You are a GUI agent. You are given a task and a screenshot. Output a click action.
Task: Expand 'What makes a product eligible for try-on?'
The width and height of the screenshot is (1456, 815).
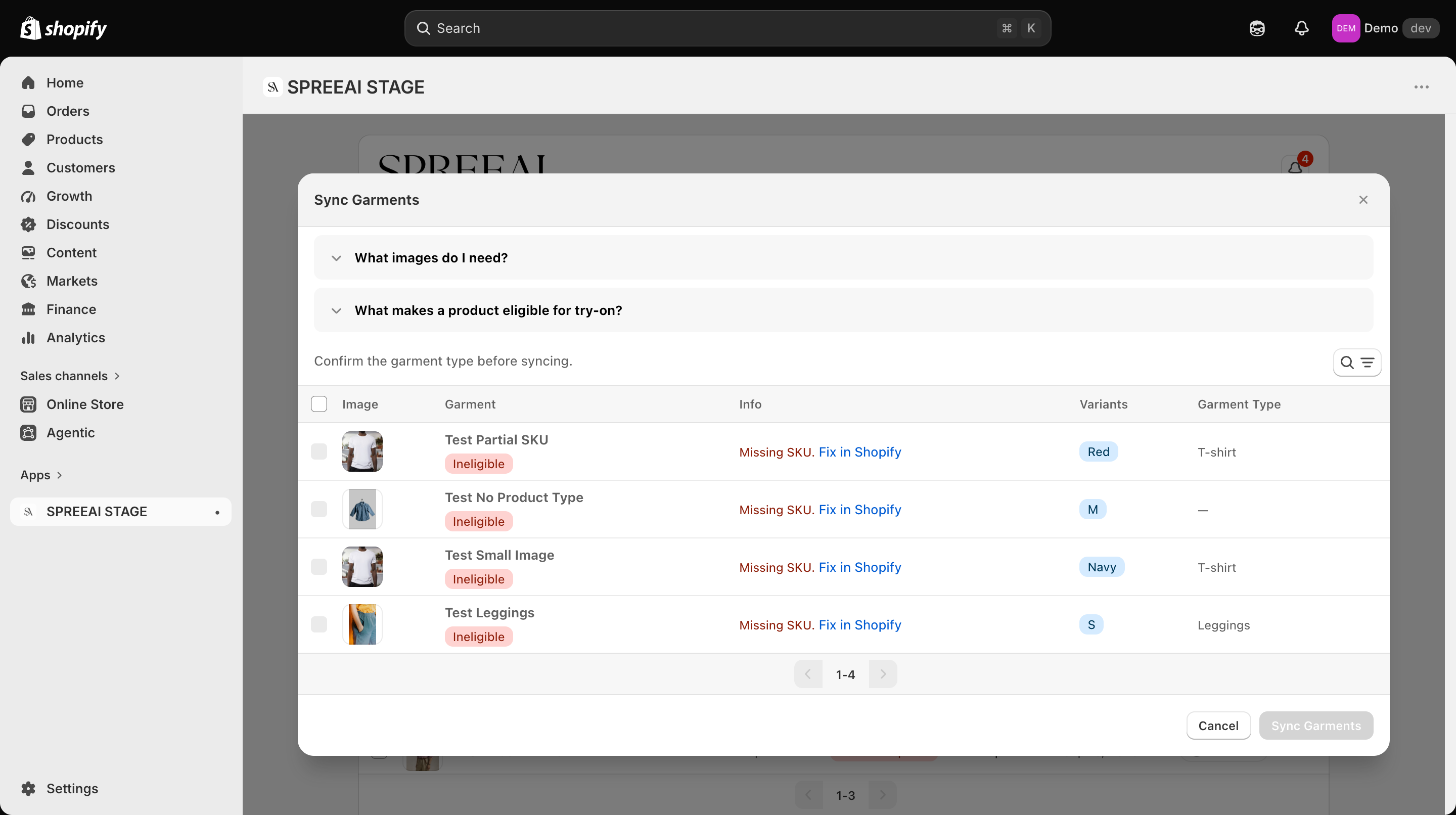click(x=843, y=310)
